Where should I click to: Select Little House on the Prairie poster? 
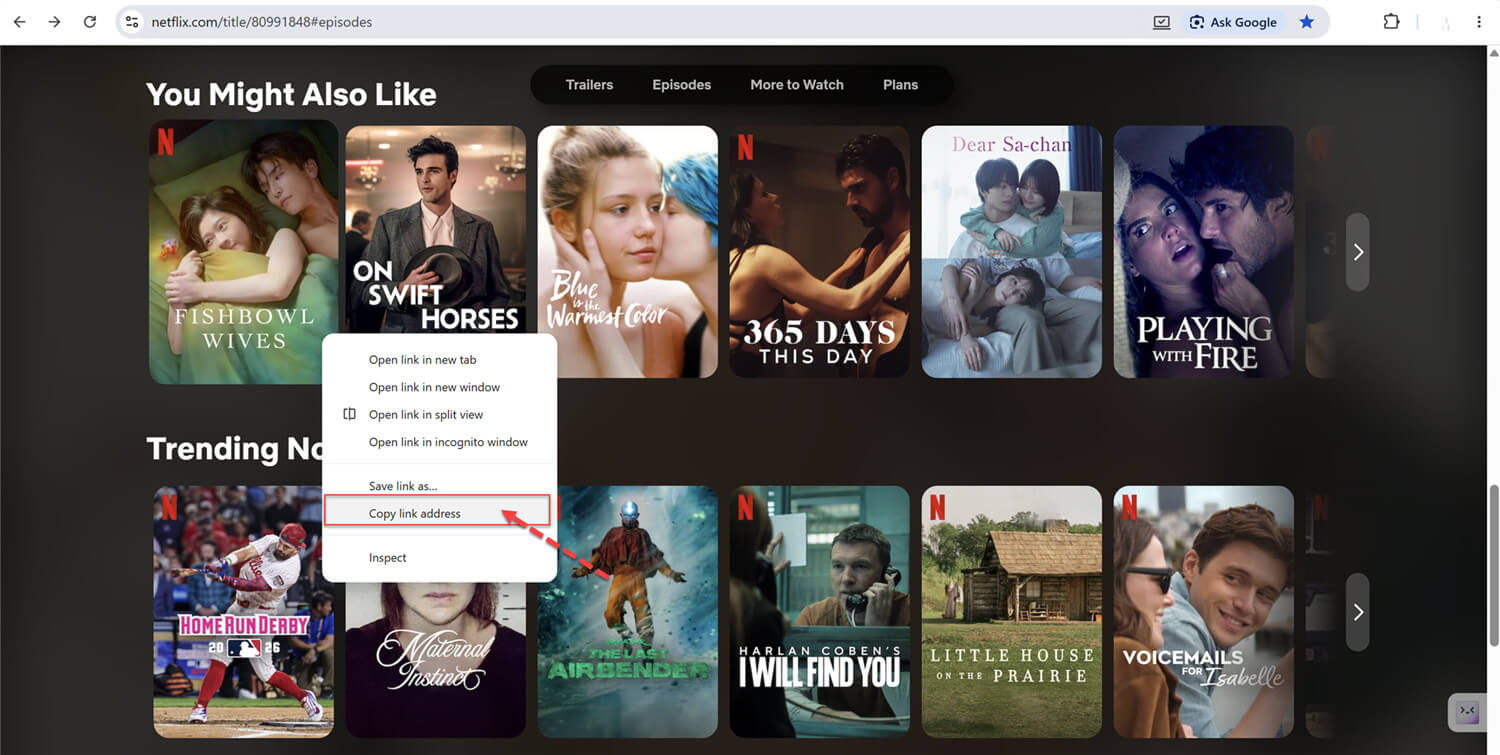point(1012,612)
